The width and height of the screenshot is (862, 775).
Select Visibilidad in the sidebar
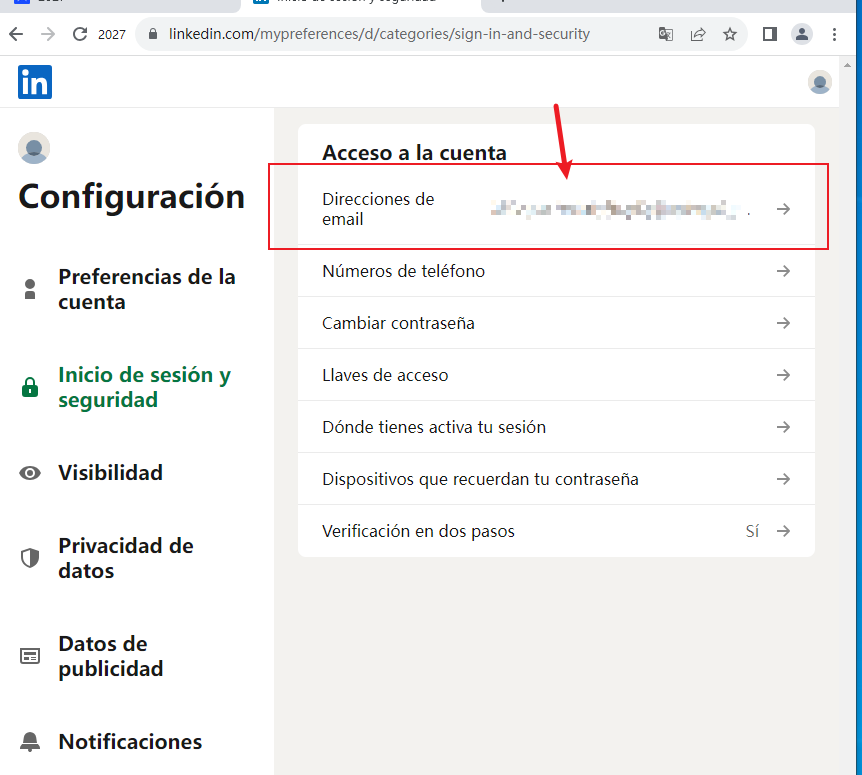(x=110, y=472)
